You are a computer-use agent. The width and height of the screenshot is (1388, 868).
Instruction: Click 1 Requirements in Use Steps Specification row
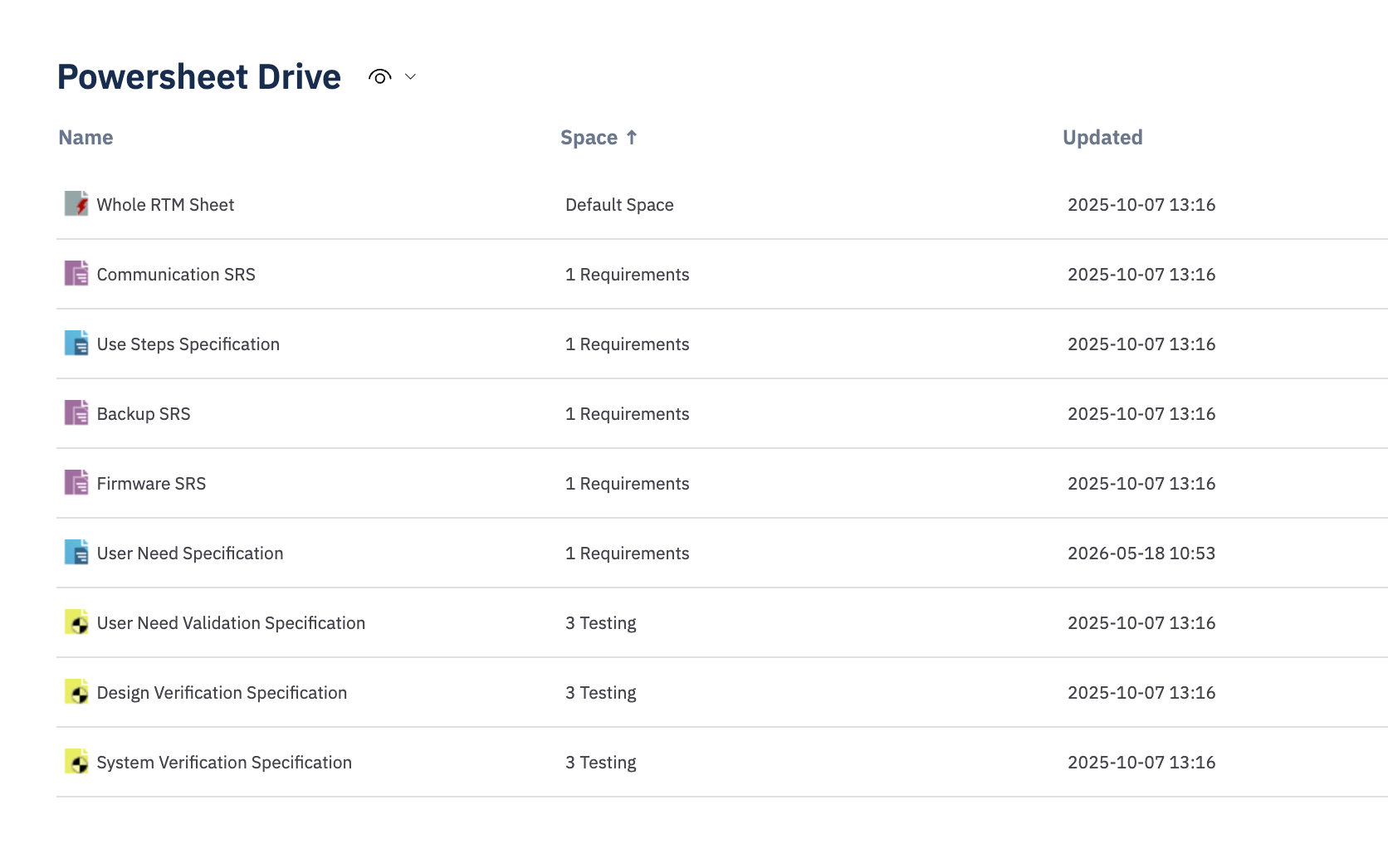coord(627,344)
